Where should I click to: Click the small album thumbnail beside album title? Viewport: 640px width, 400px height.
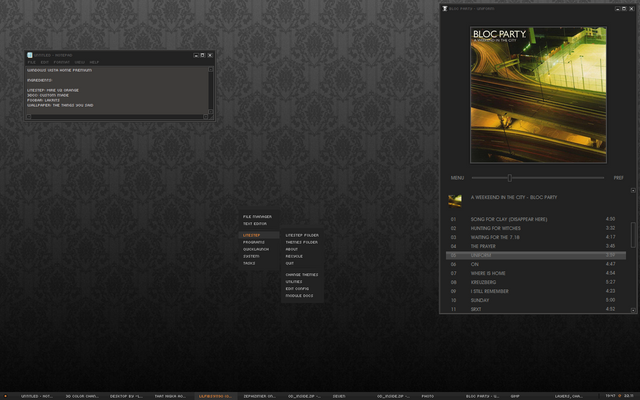coord(455,201)
